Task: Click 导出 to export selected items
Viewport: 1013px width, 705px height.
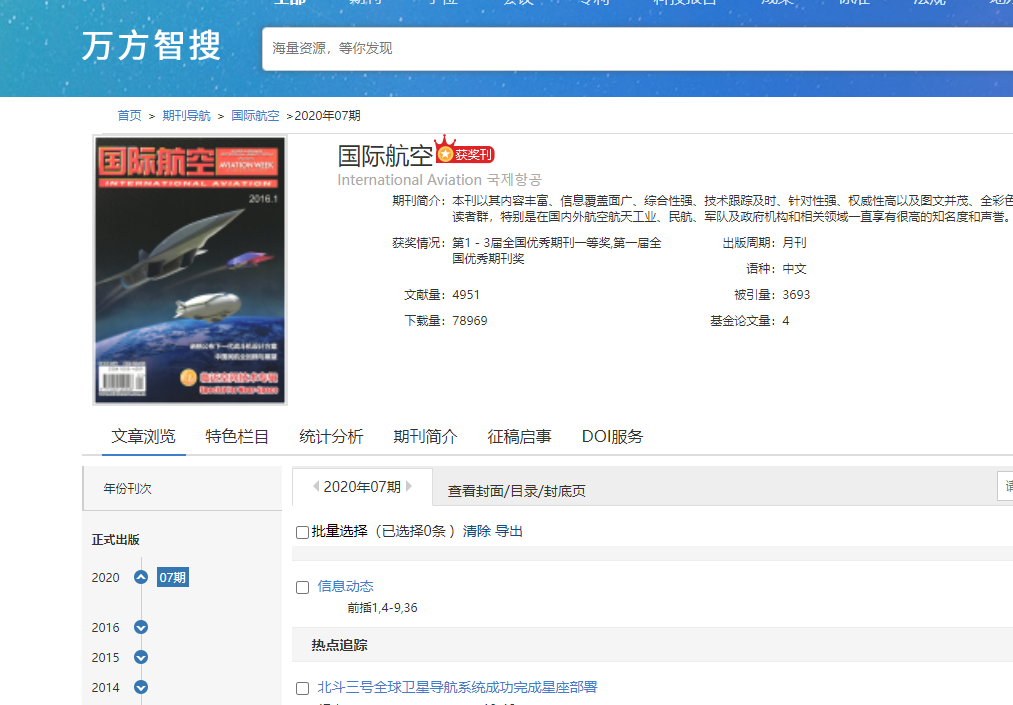Action: (509, 531)
